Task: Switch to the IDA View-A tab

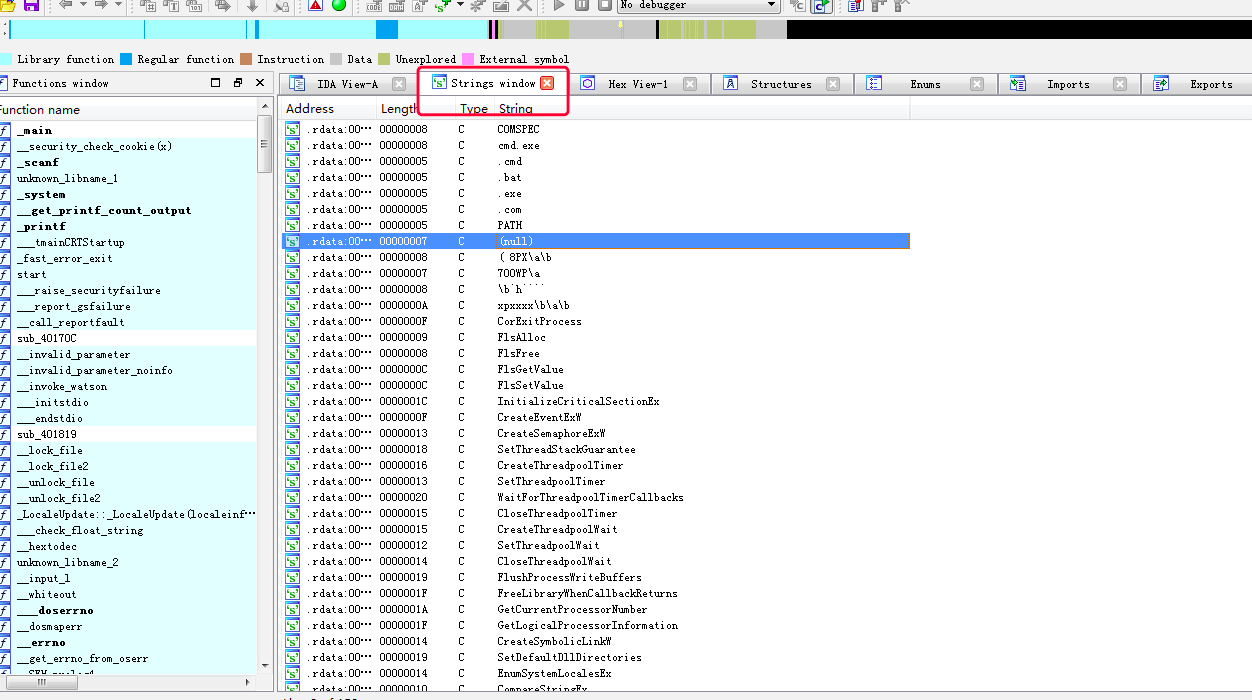Action: click(347, 84)
